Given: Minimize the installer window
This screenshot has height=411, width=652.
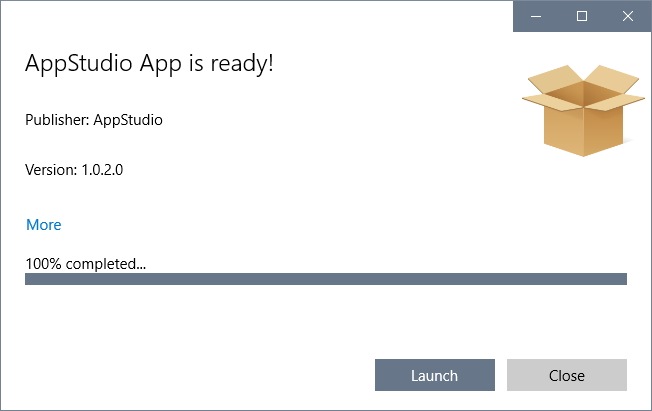Looking at the screenshot, I should point(536,16).
